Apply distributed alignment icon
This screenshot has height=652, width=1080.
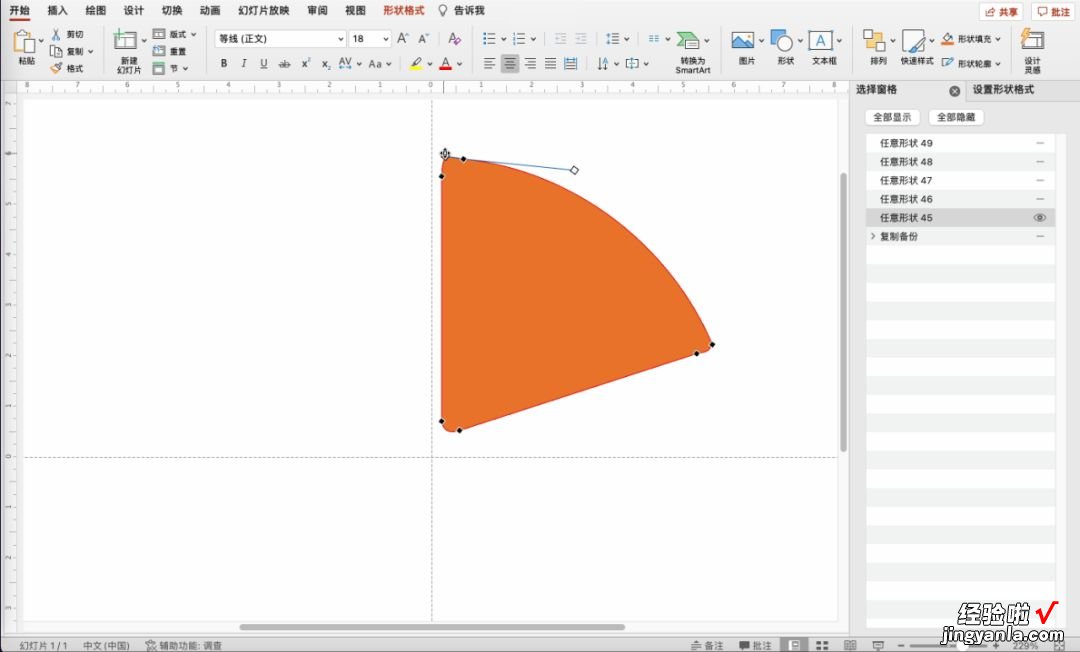point(570,64)
